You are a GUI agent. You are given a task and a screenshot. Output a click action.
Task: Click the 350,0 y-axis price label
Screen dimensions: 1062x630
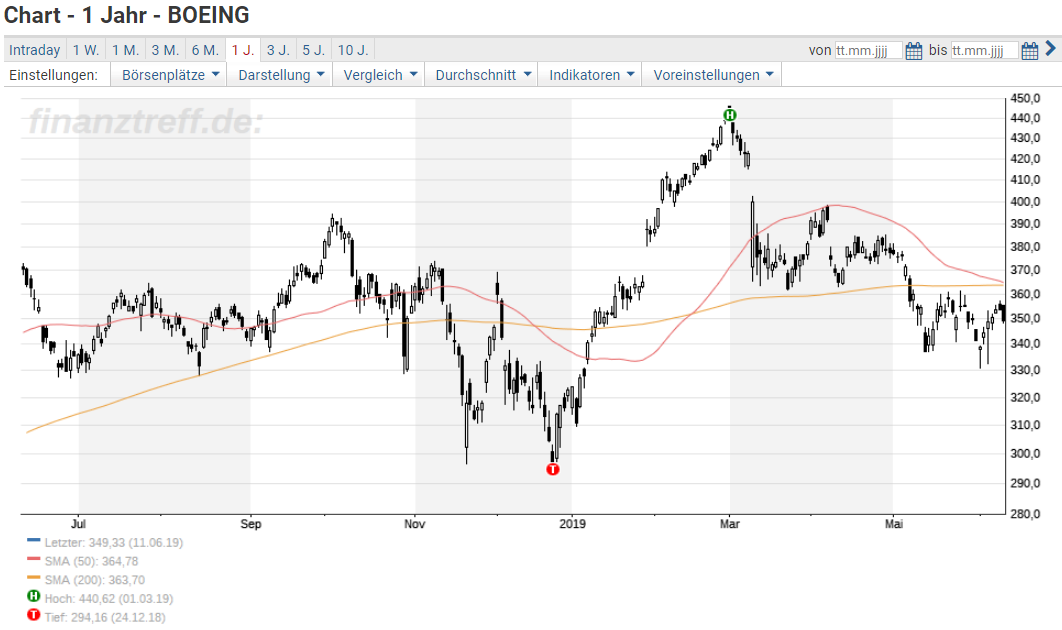pyautogui.click(x=1025, y=318)
